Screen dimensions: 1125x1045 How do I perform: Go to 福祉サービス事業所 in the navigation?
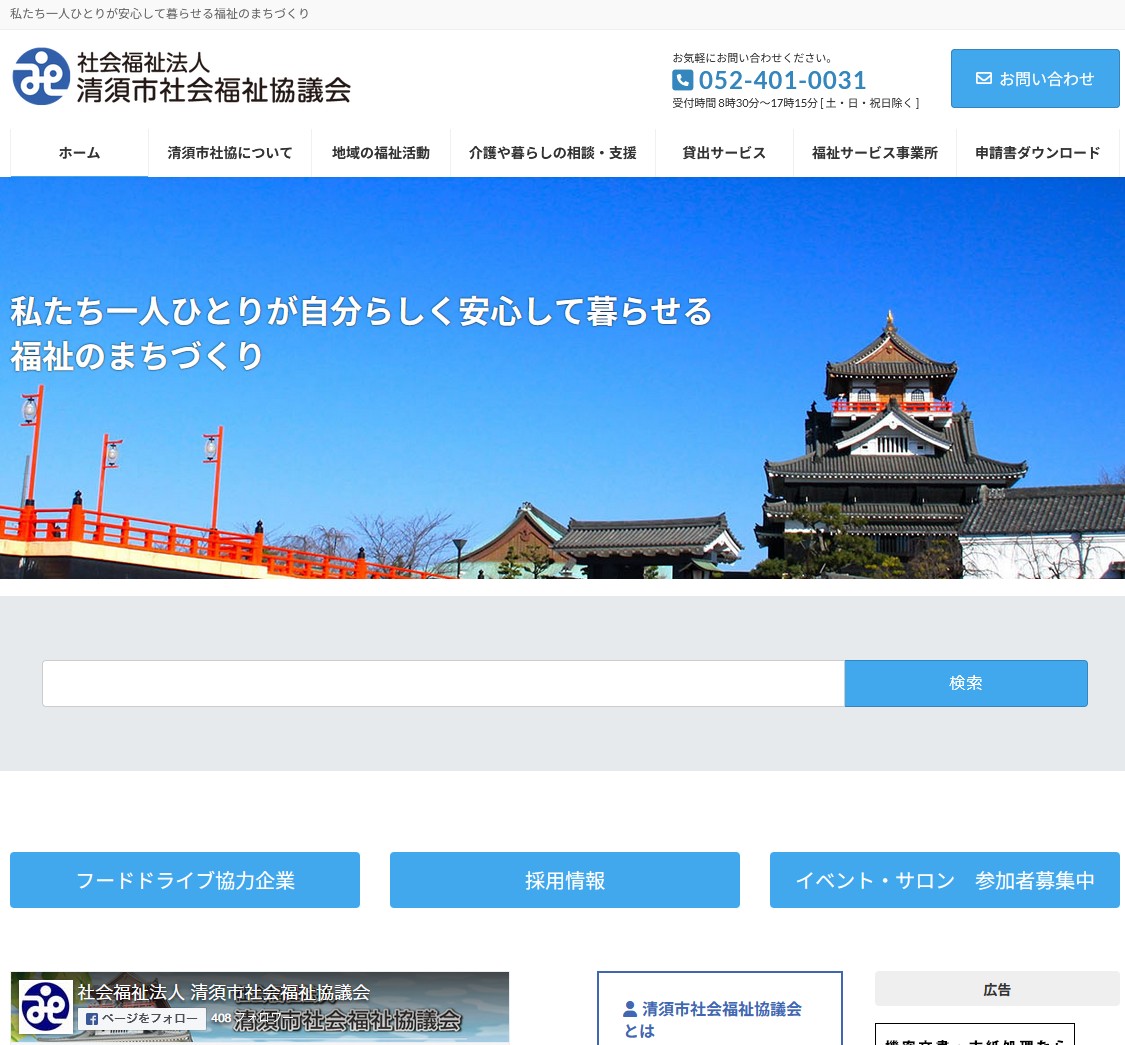(x=875, y=153)
